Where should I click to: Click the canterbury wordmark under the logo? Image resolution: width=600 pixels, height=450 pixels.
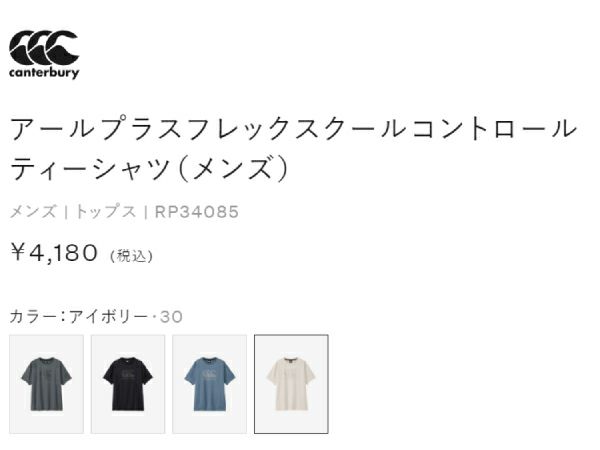click(43, 73)
